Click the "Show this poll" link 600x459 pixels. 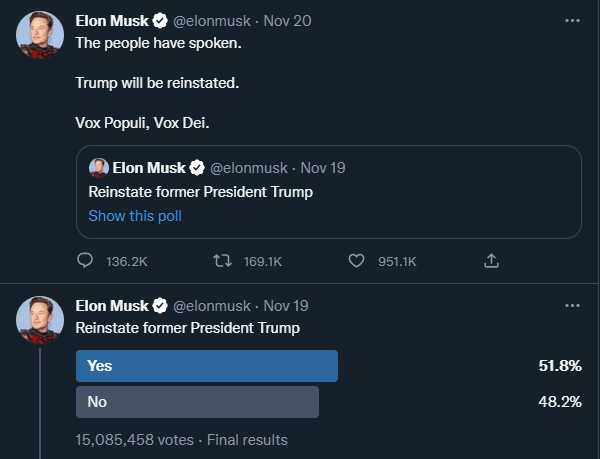(135, 216)
